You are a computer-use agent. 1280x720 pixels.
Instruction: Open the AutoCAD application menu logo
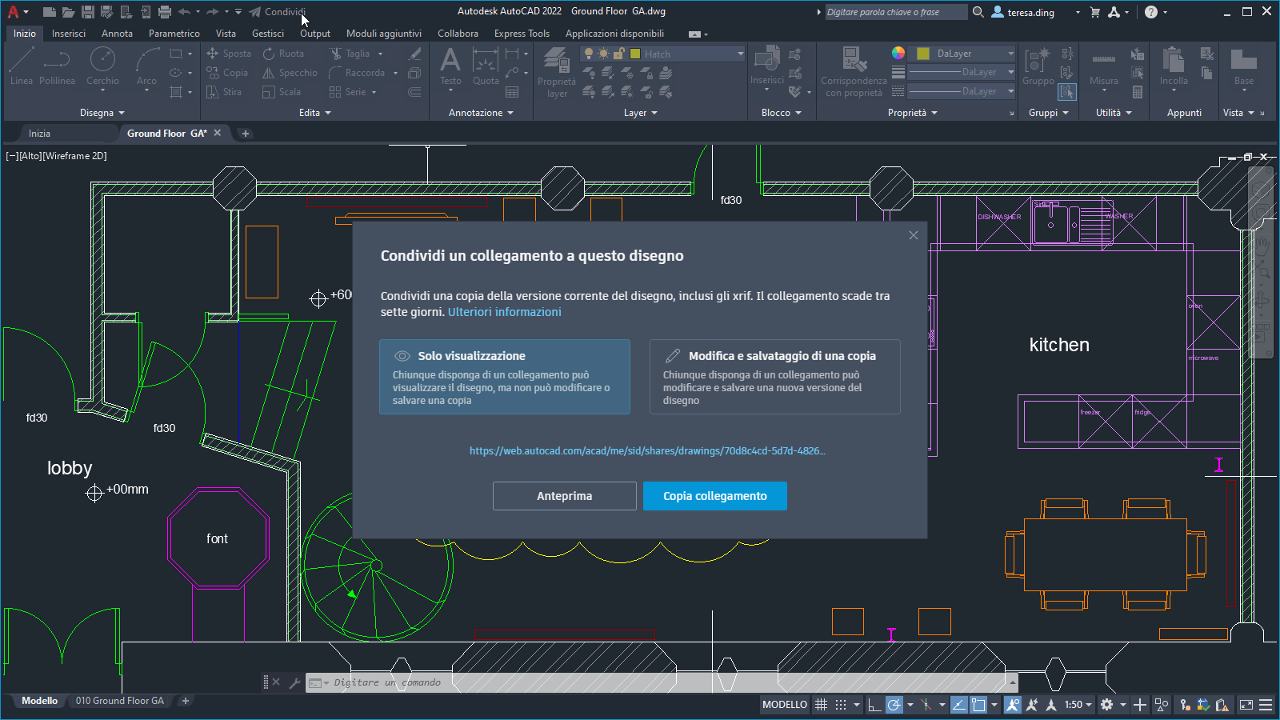(x=12, y=12)
